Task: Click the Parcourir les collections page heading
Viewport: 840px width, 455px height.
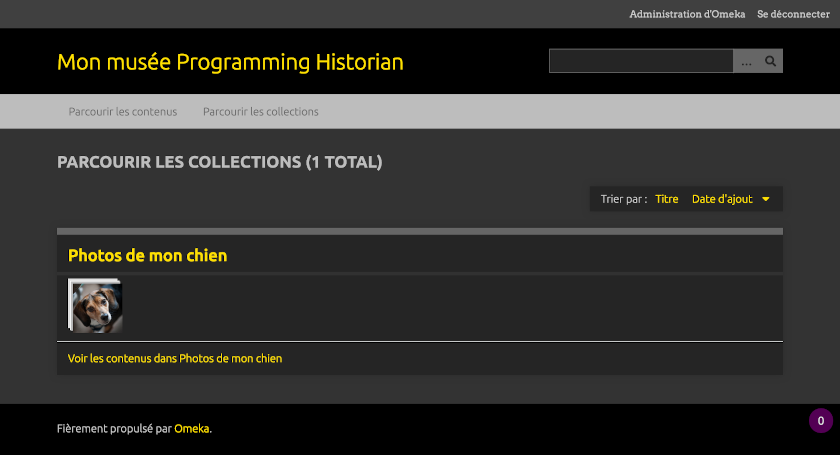Action: (x=180, y=162)
